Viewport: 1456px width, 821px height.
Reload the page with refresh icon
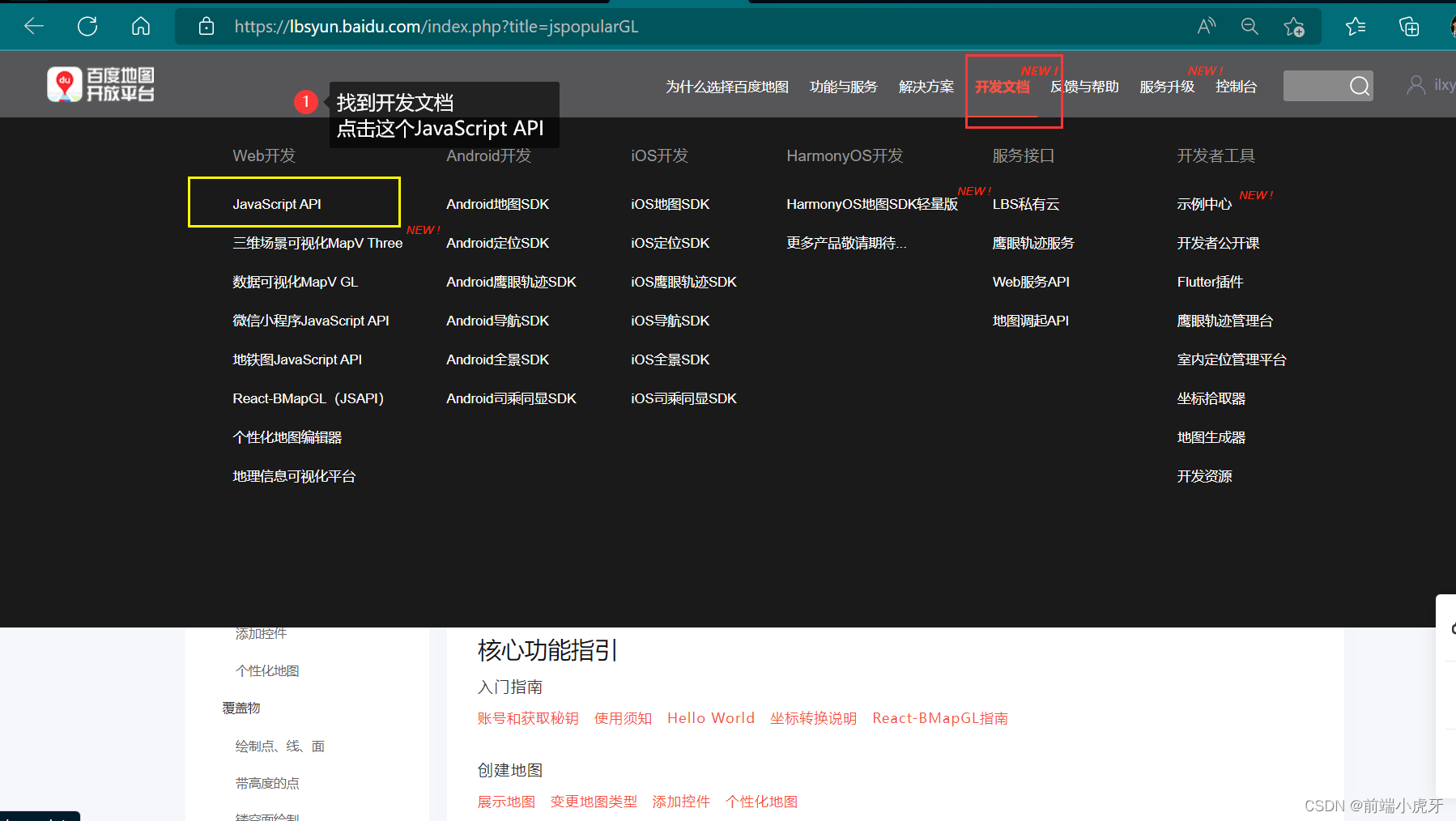click(87, 27)
